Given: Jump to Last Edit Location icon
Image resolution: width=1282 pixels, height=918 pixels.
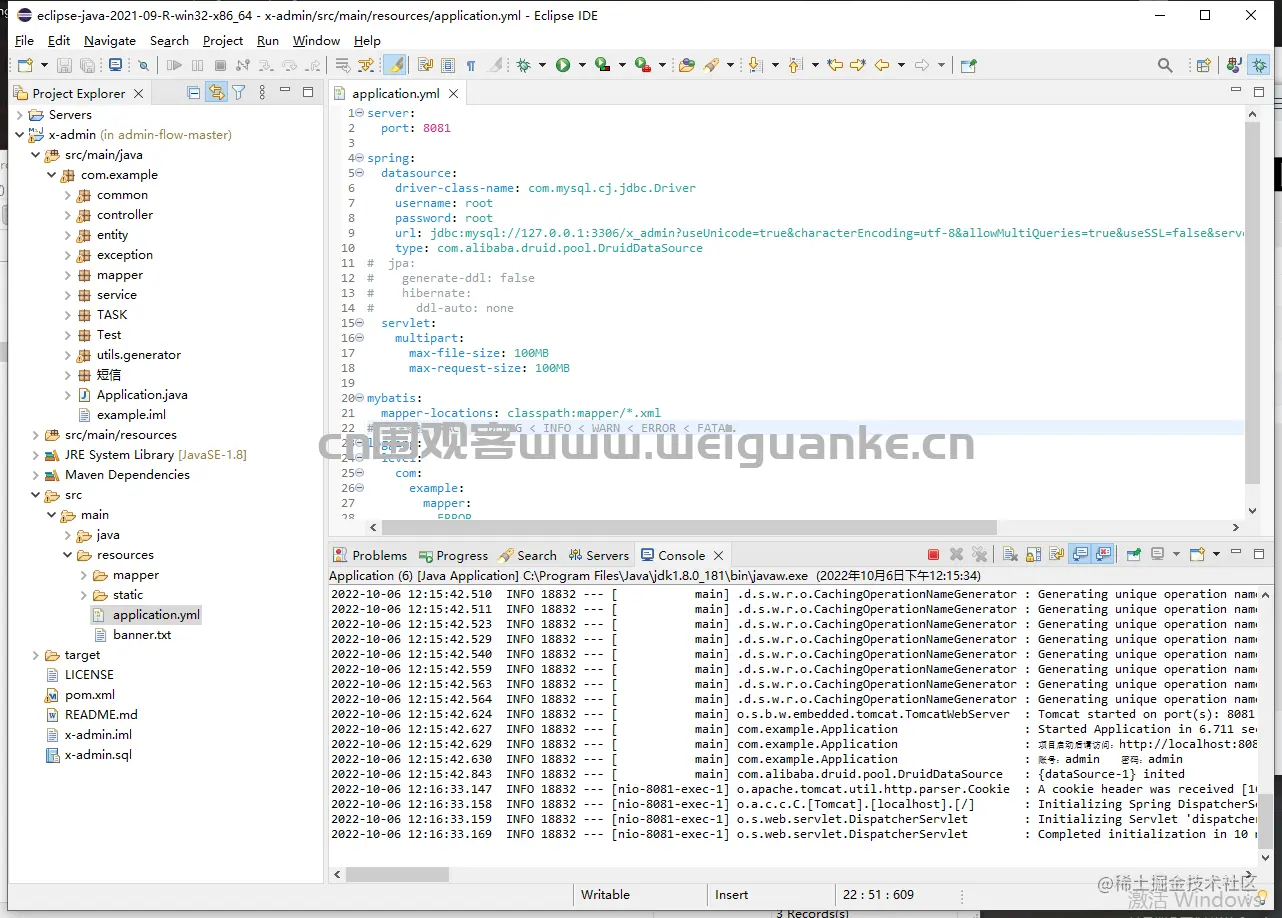Looking at the screenshot, I should point(835,65).
